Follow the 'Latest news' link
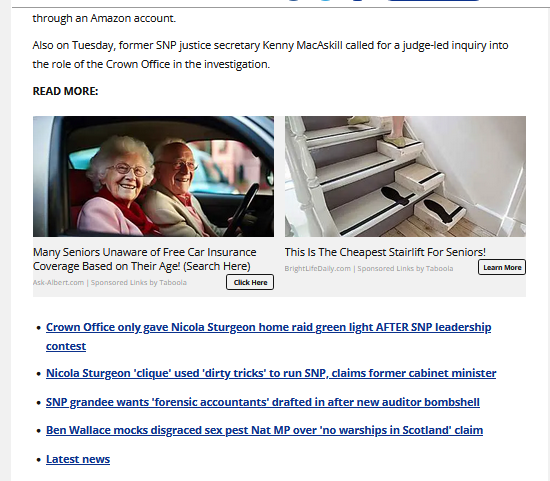This screenshot has width=550, height=481. (78, 459)
